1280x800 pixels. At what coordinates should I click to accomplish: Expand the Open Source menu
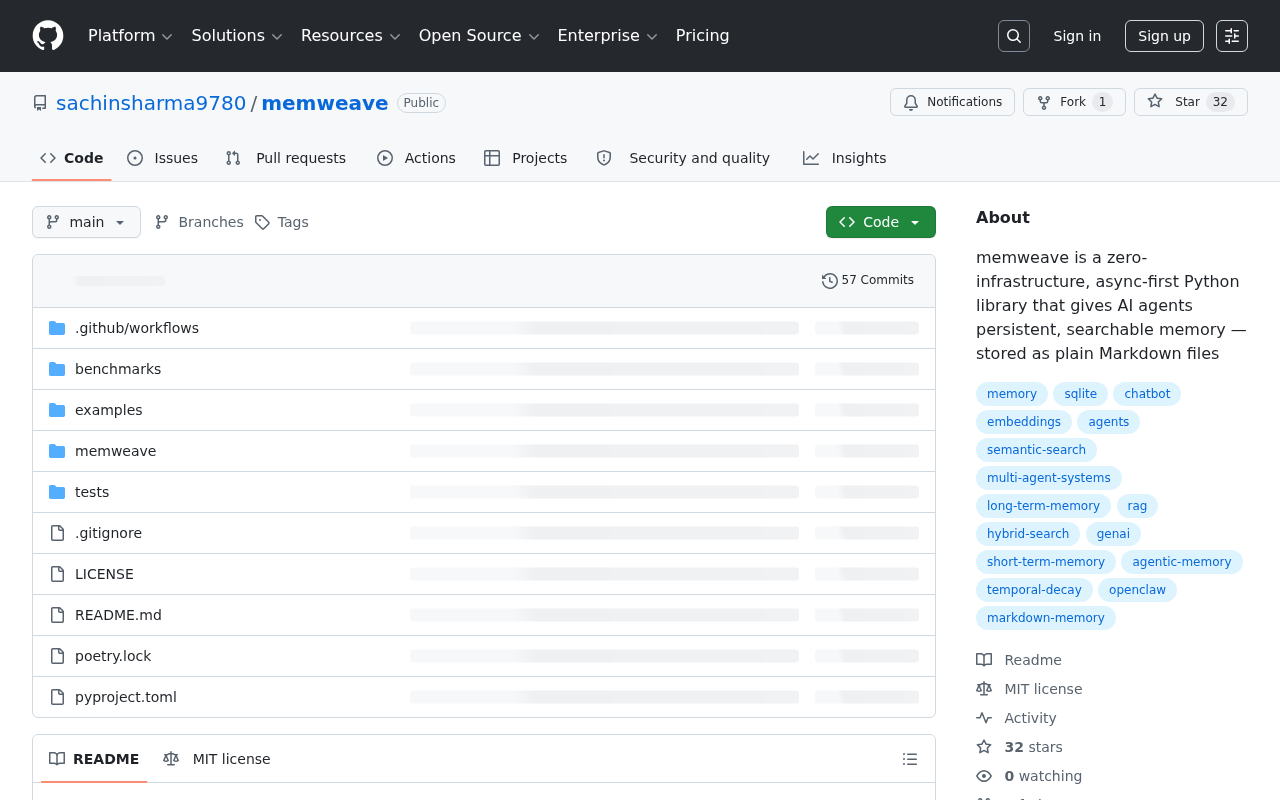pyautogui.click(x=479, y=36)
